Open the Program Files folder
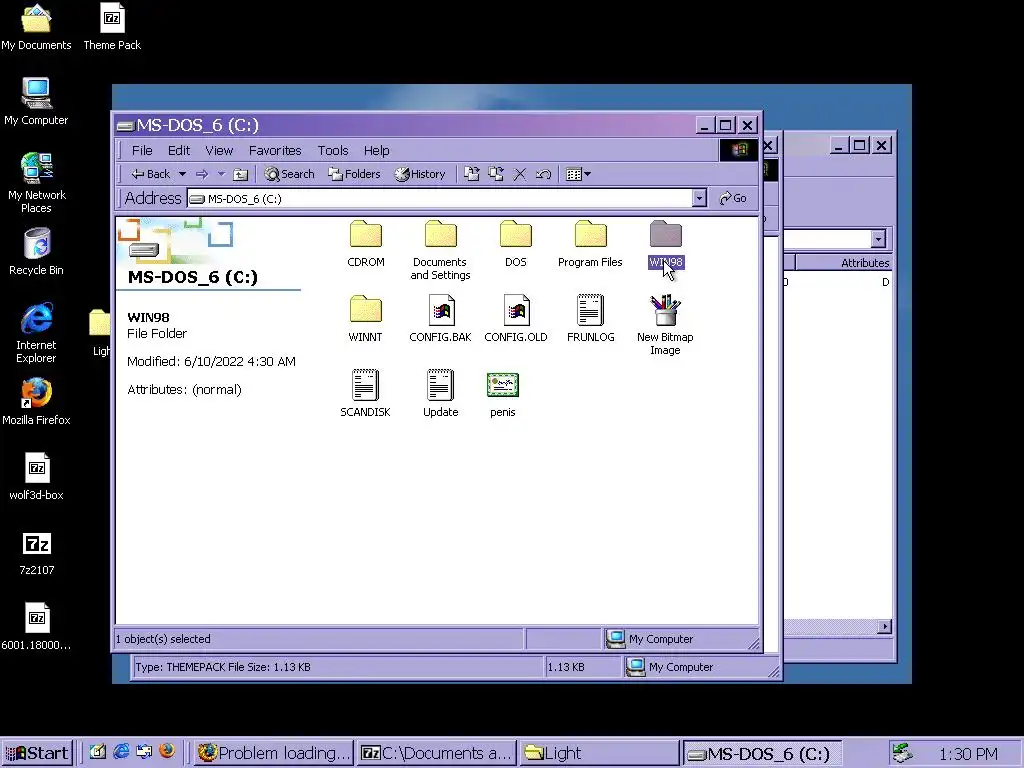 coord(590,243)
